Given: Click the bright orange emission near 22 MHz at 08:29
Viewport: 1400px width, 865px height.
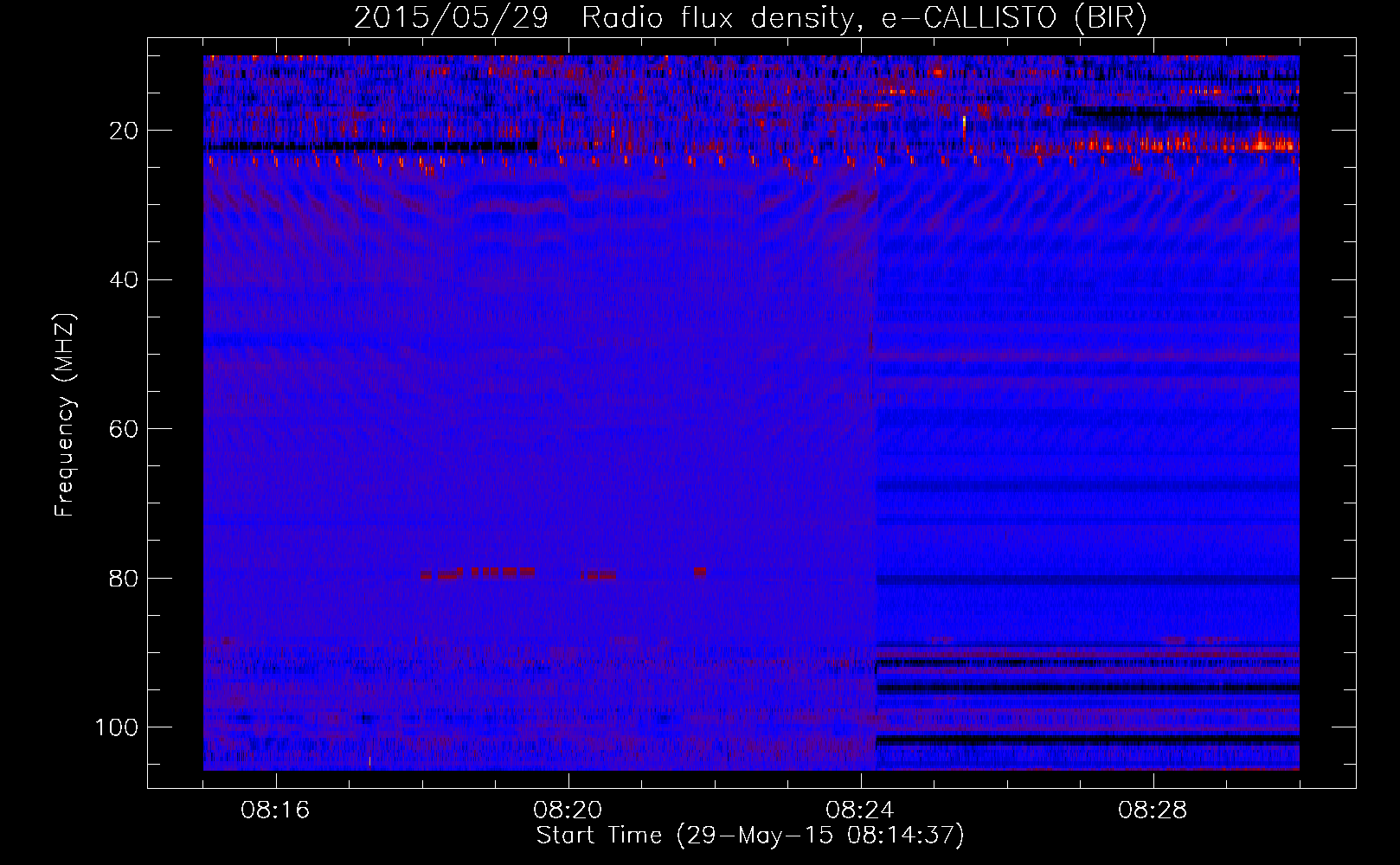Looking at the screenshot, I should point(1262,144).
